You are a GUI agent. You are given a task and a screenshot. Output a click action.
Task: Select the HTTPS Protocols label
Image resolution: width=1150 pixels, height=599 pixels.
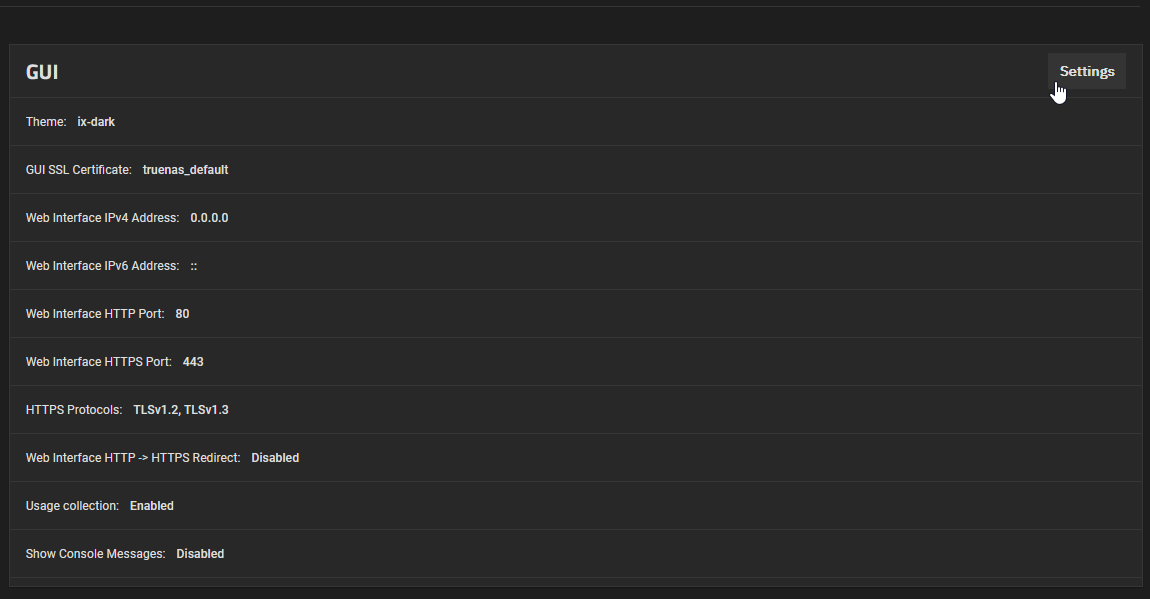74,410
